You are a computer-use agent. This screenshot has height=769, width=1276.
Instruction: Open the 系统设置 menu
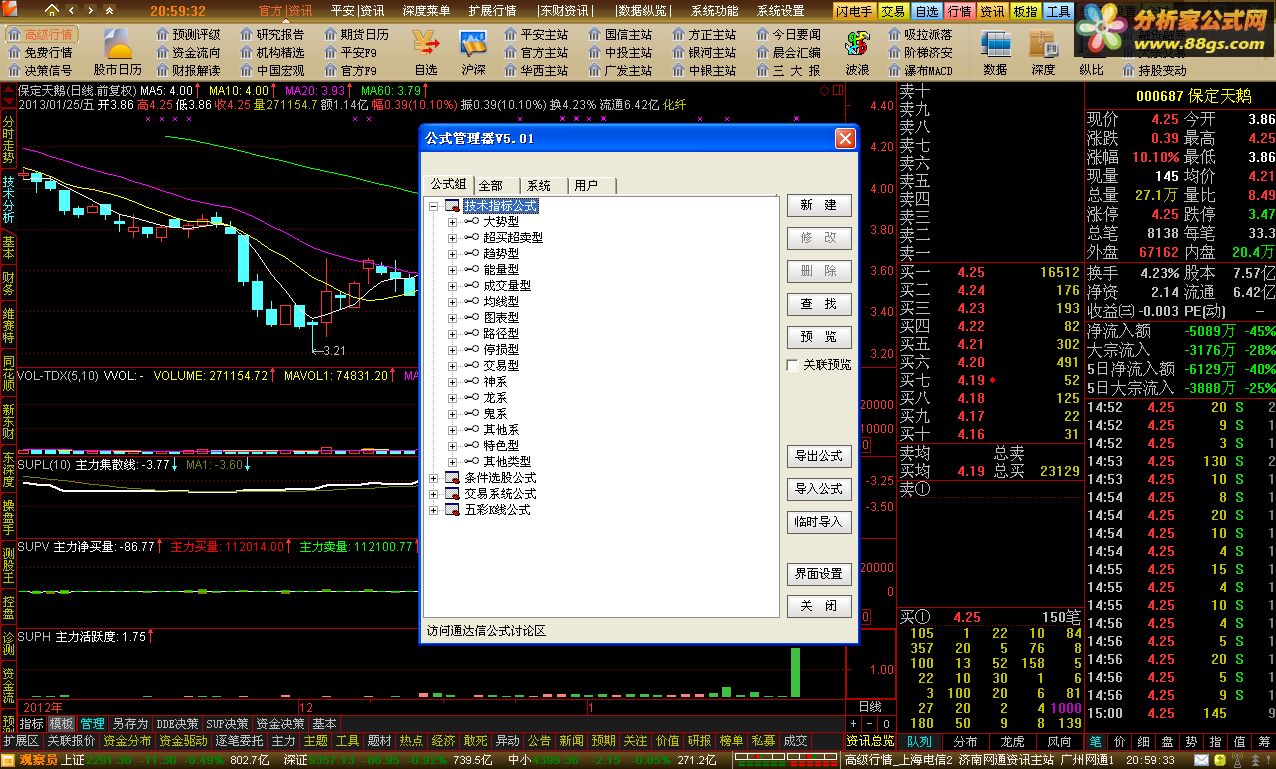pos(780,11)
